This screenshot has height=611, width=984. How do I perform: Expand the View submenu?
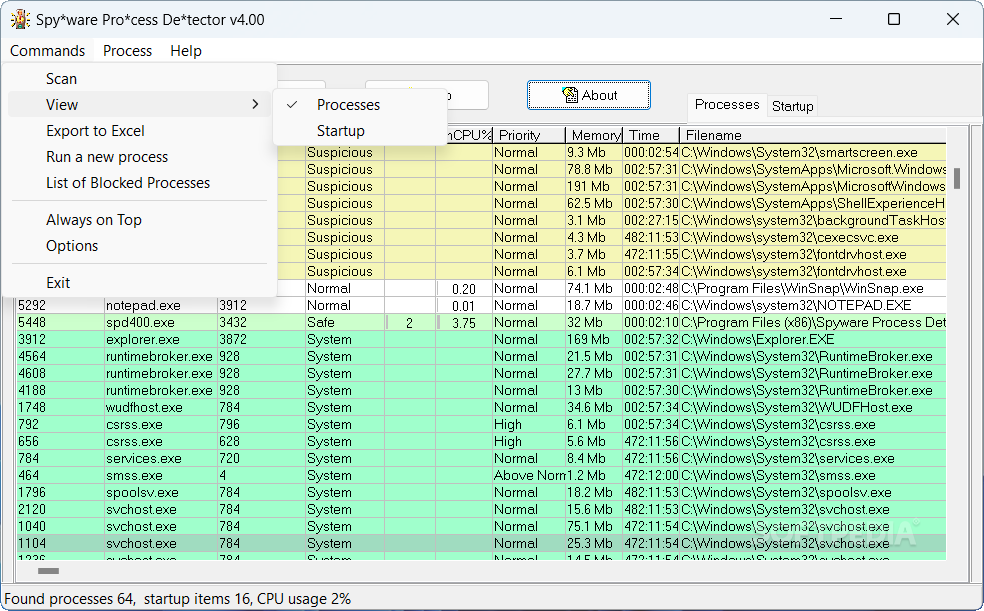click(x=139, y=105)
